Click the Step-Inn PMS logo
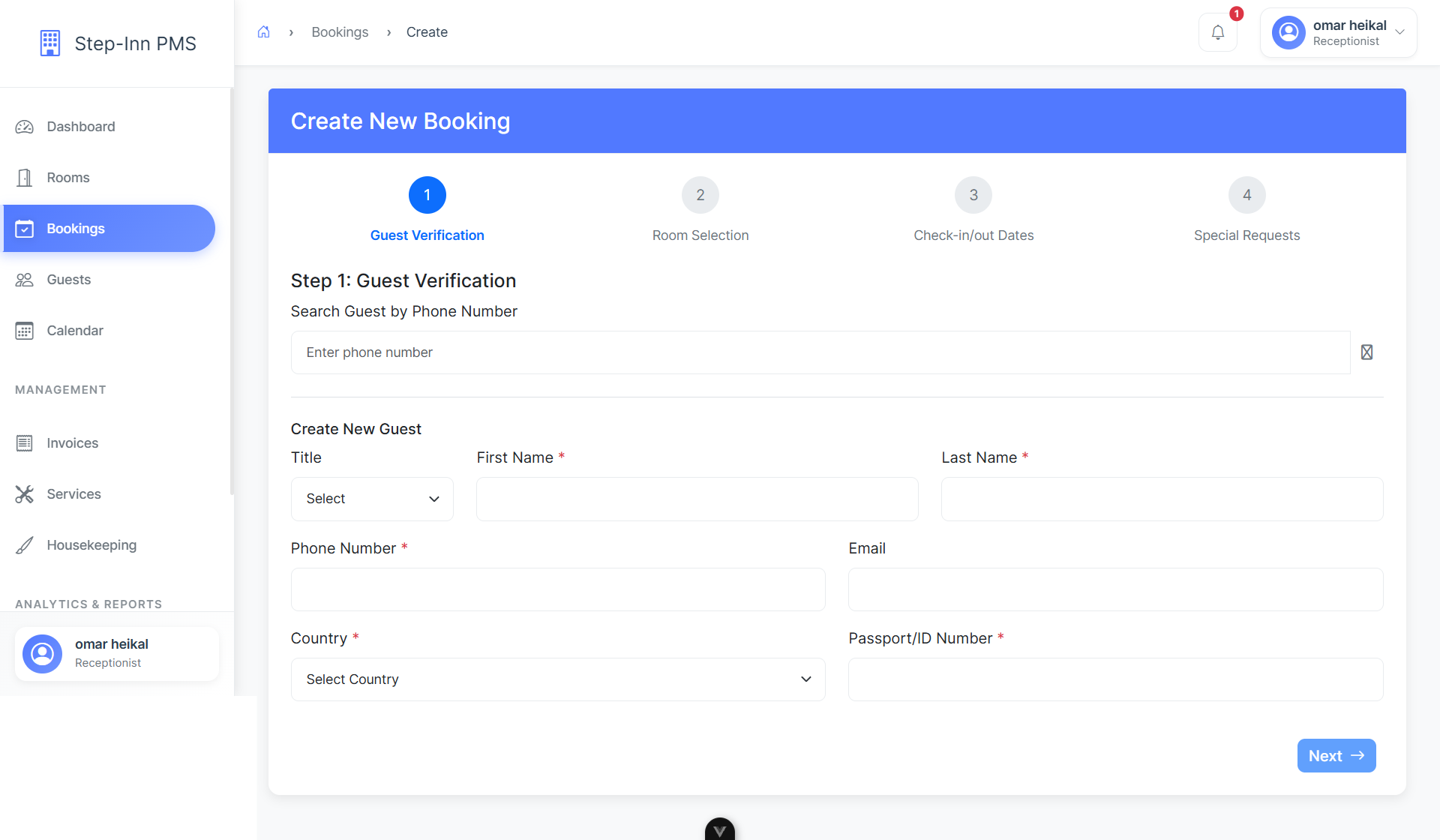Screen dimensions: 1440x840 (116, 43)
